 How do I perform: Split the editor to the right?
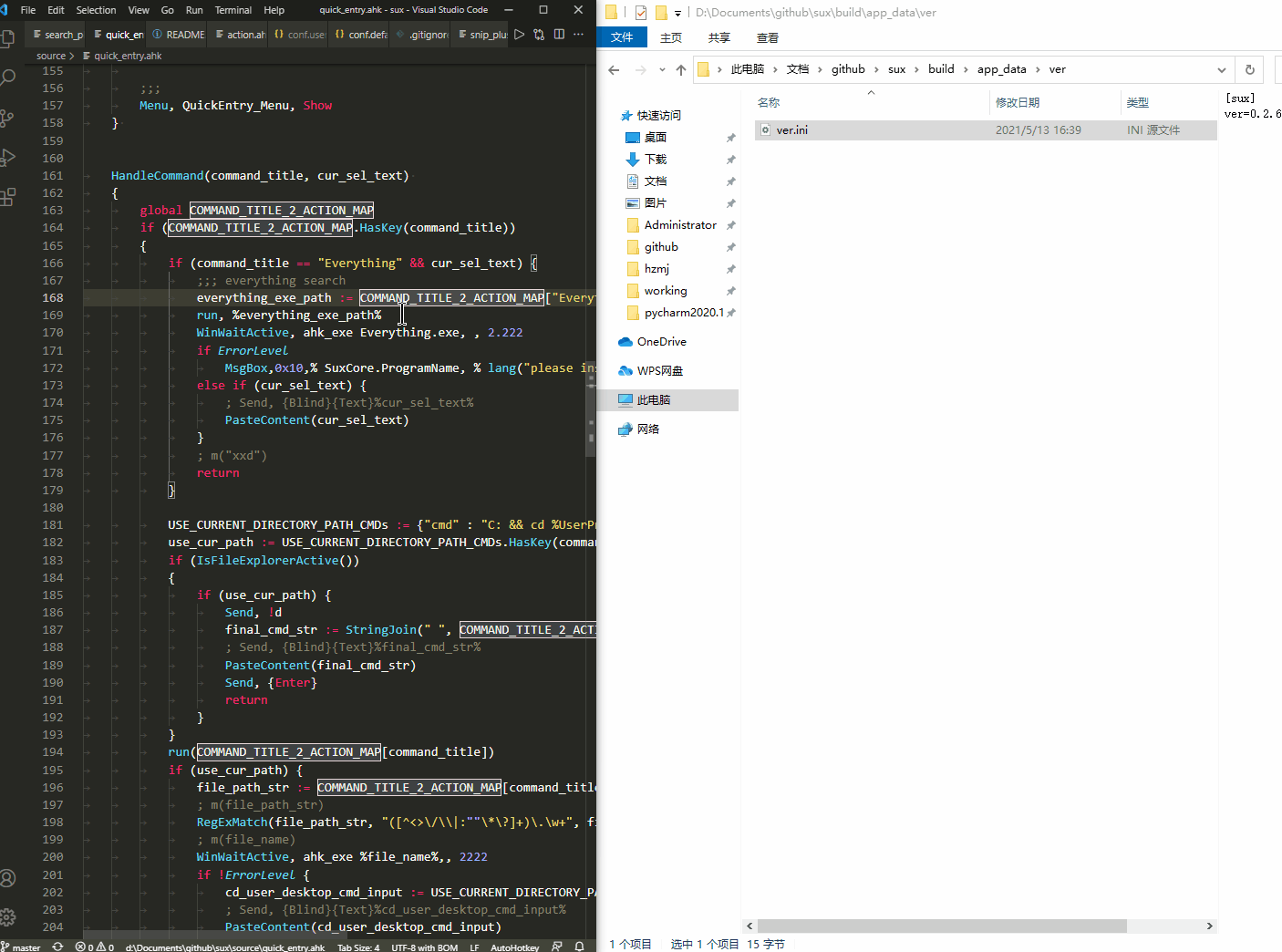coord(559,35)
